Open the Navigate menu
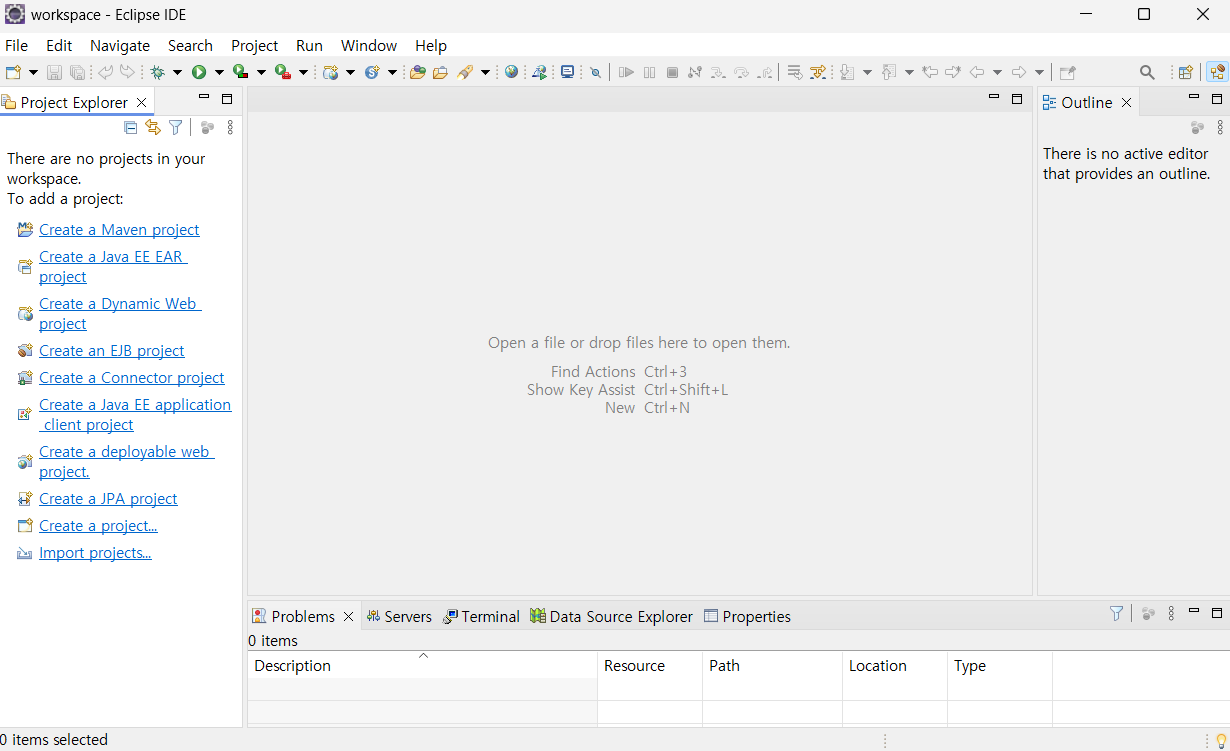This screenshot has width=1230, height=751. (x=120, y=45)
